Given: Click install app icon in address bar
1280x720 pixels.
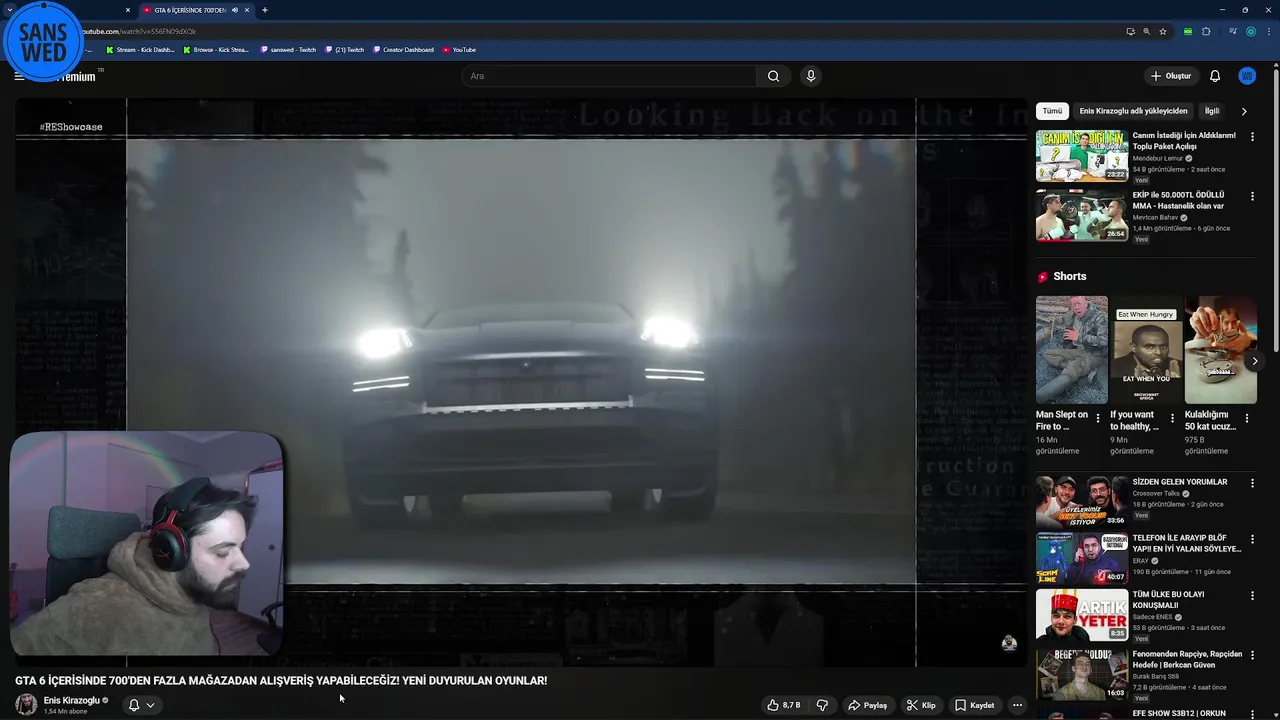Looking at the screenshot, I should pyautogui.click(x=1130, y=31).
